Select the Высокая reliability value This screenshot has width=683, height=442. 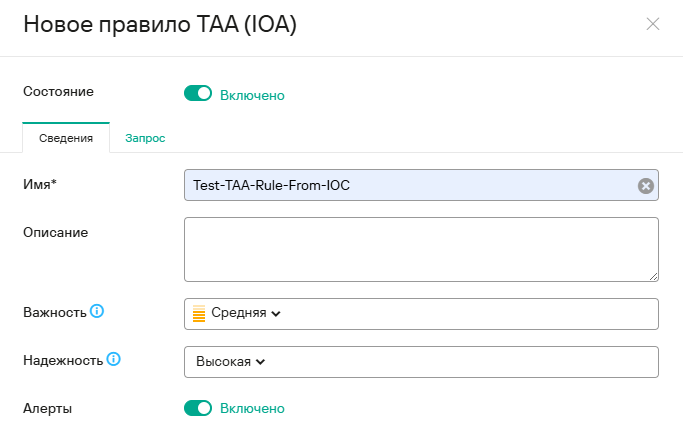(223, 362)
